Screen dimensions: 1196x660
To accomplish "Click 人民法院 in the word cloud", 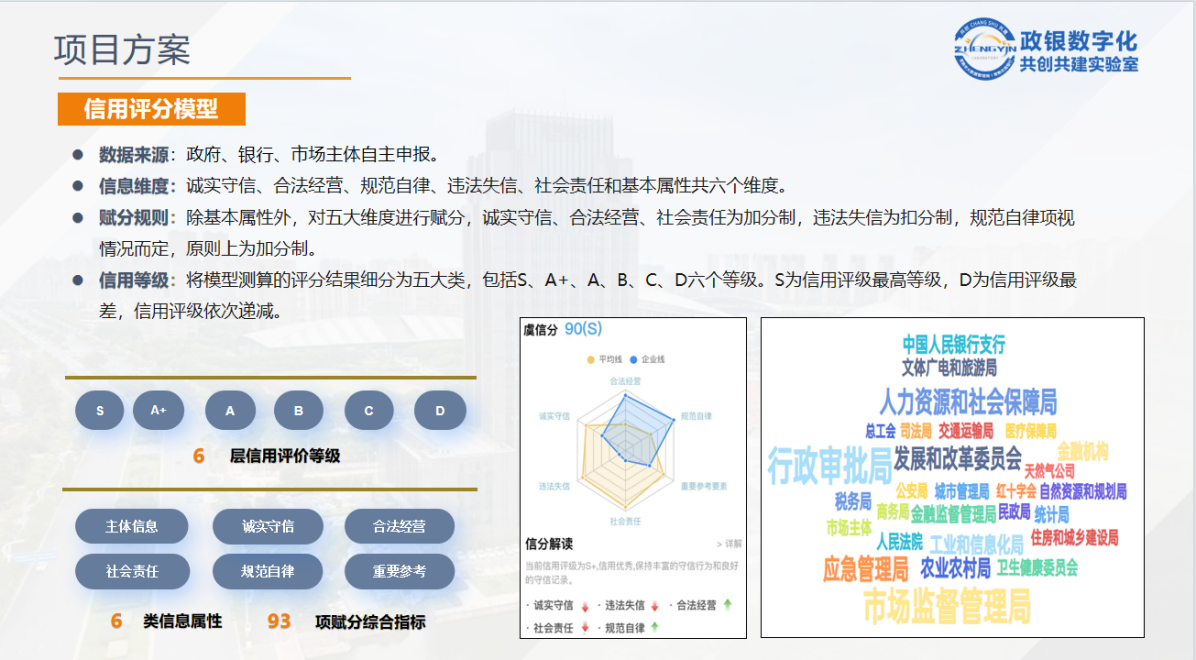I will tap(899, 542).
